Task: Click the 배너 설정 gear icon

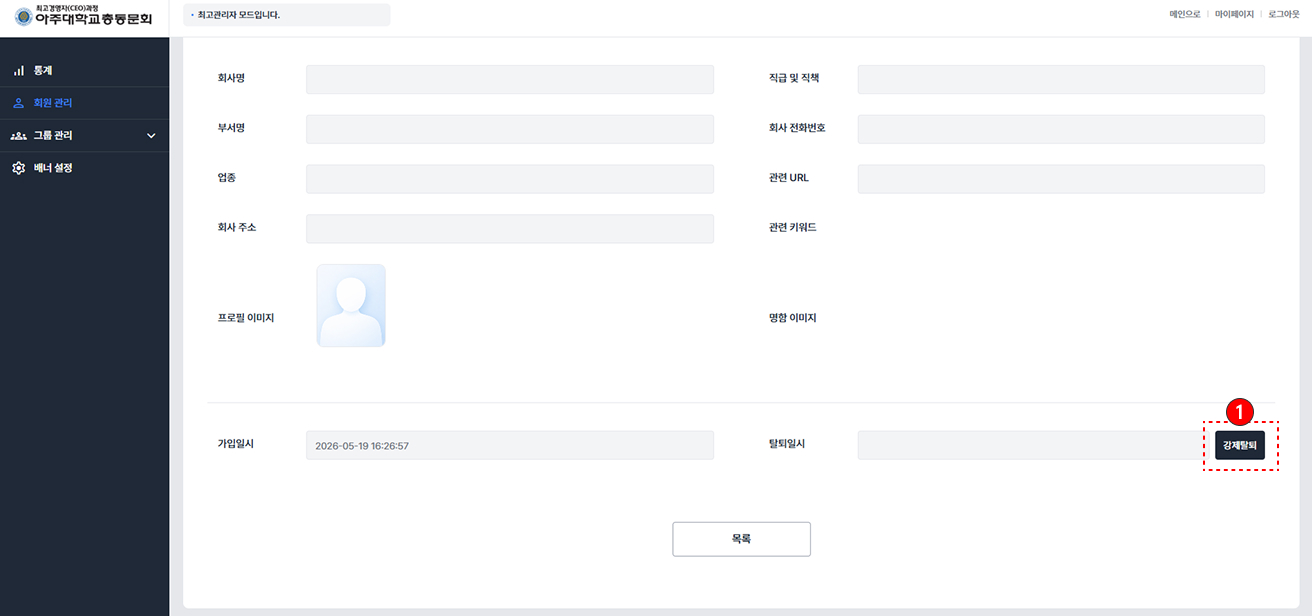Action: [x=18, y=168]
